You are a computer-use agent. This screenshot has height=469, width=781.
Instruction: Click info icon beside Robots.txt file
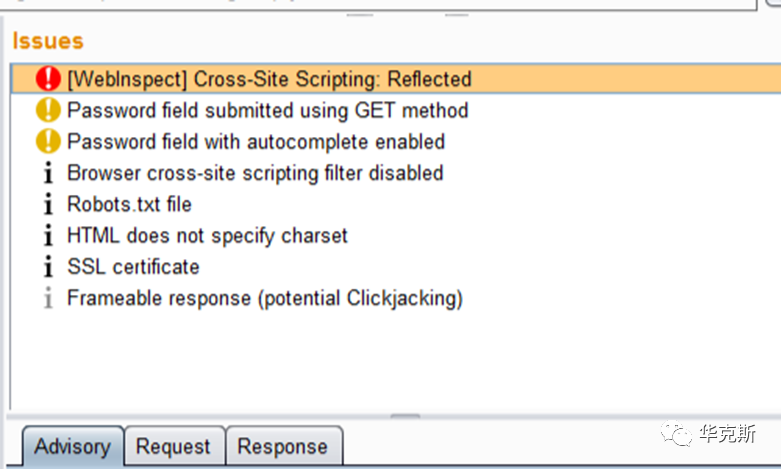(x=48, y=204)
